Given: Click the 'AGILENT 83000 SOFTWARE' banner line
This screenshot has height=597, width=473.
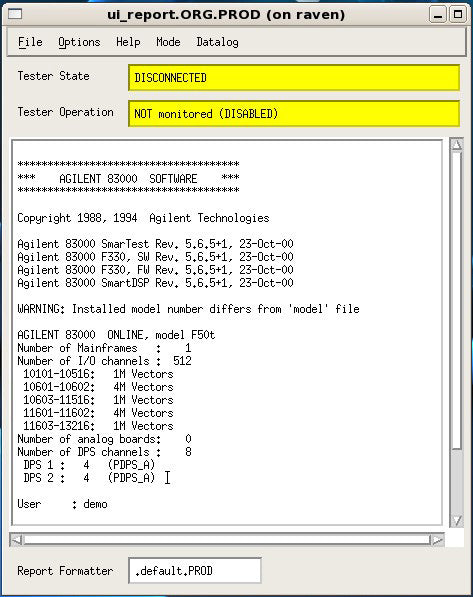Looking at the screenshot, I should (x=128, y=179).
